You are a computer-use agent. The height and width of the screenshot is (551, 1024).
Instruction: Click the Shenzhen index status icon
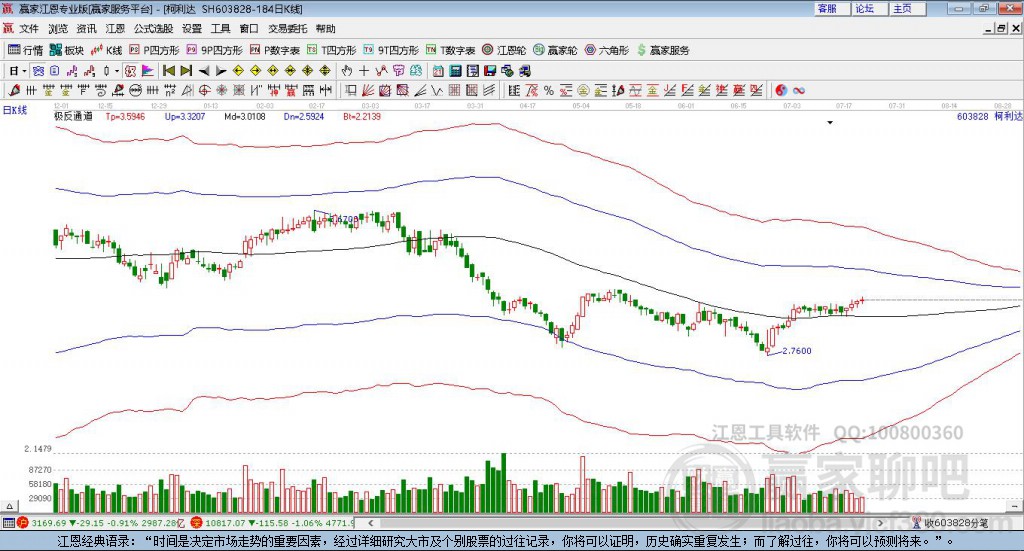(197, 523)
